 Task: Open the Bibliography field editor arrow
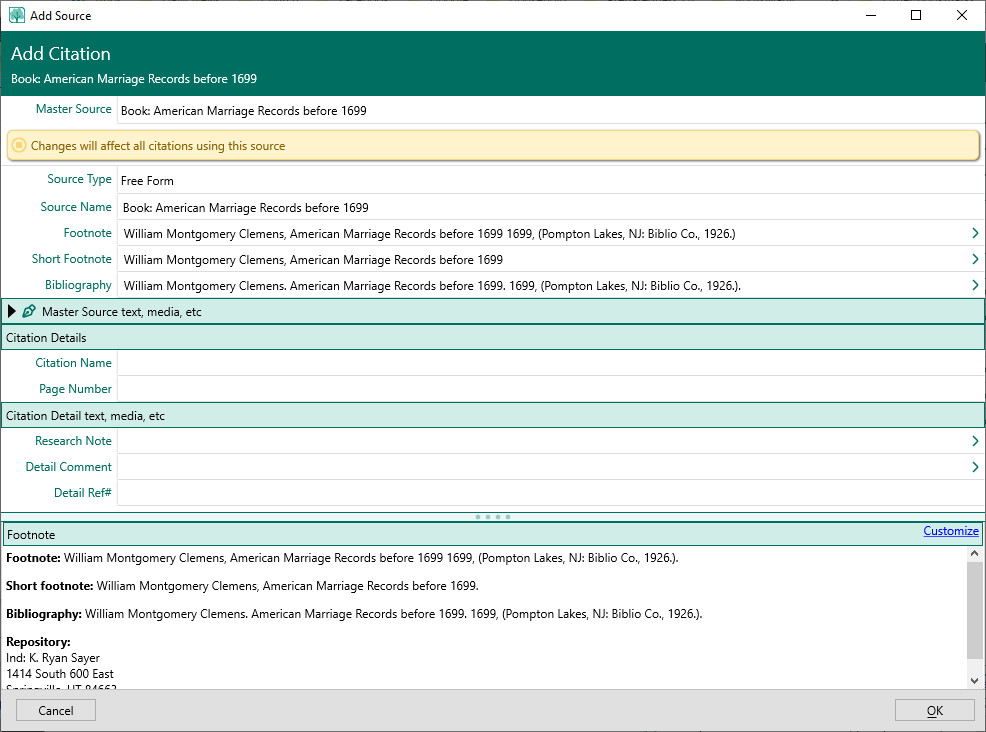click(975, 285)
